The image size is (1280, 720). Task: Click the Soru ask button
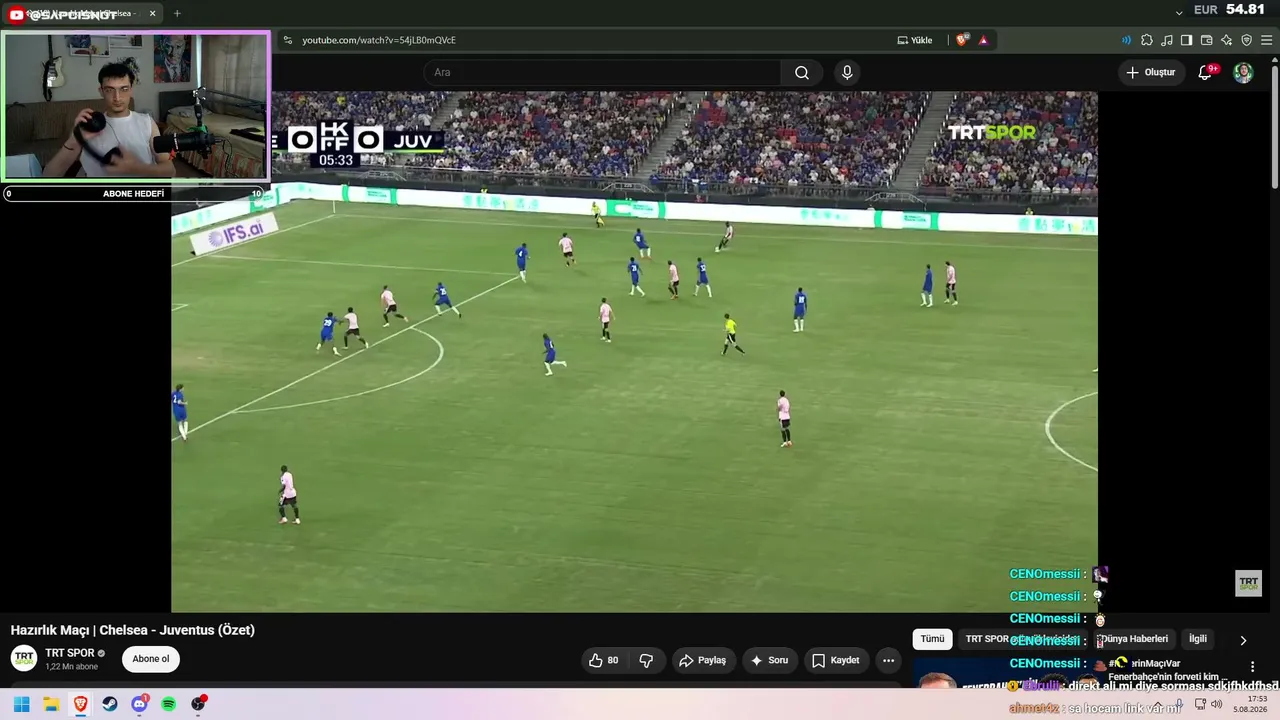770,660
